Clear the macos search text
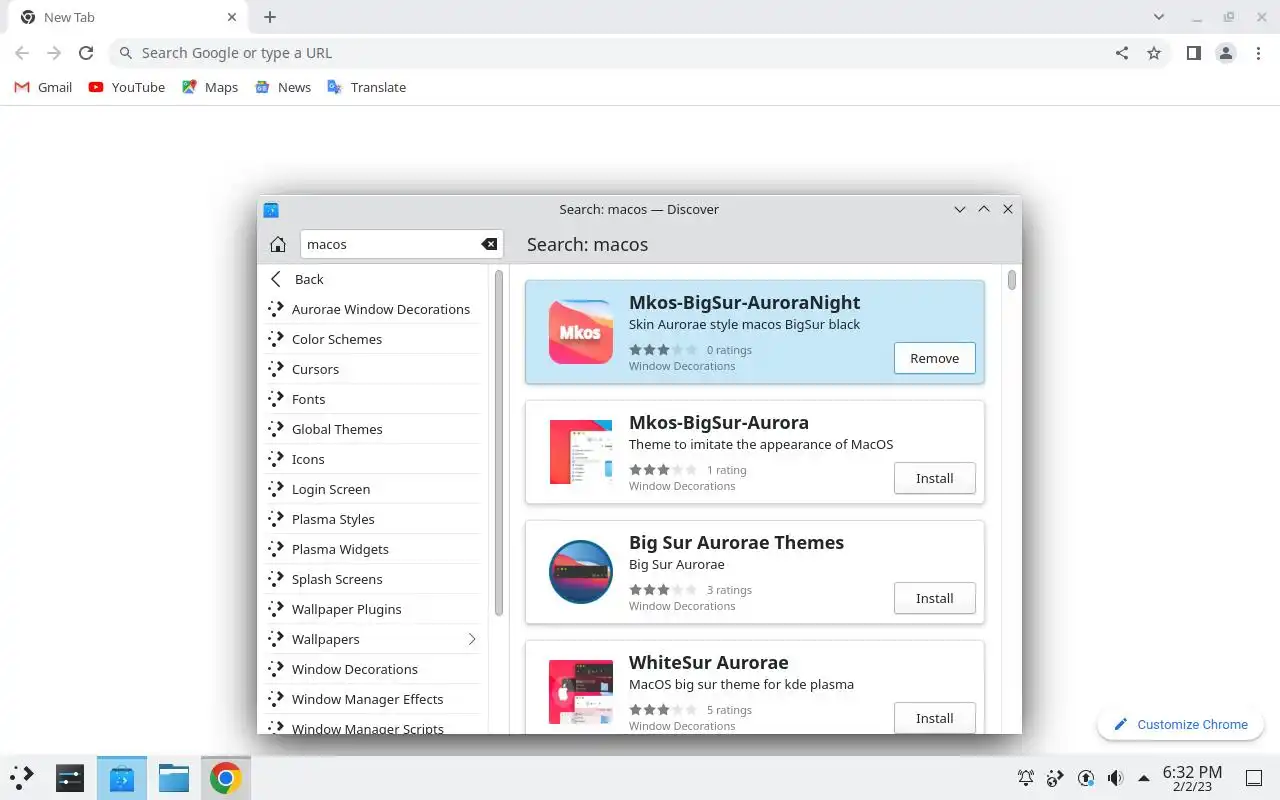This screenshot has height=800, width=1280. click(489, 244)
